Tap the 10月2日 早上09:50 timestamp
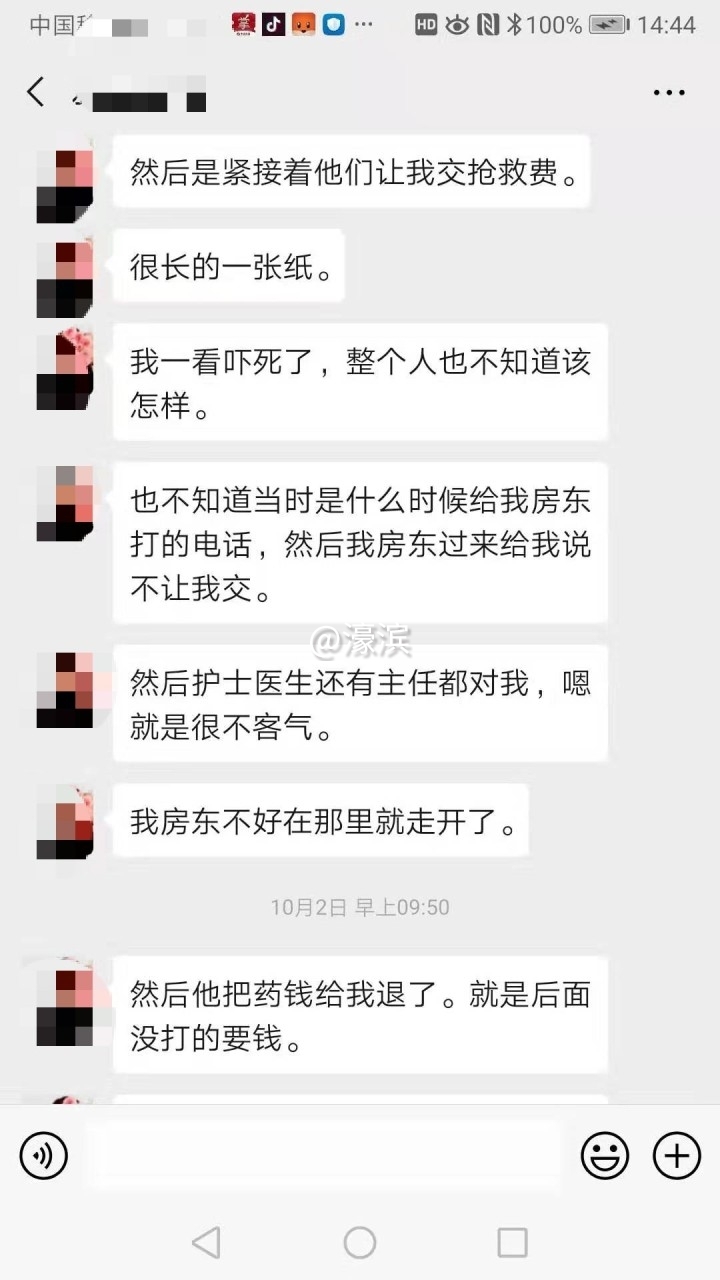The image size is (720, 1280). pyautogui.click(x=360, y=907)
